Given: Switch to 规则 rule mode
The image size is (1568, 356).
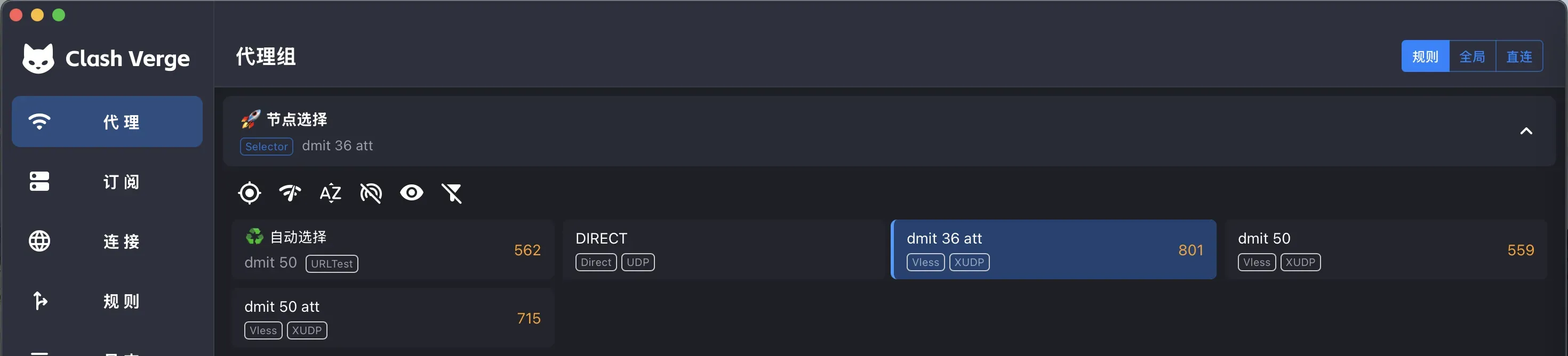Looking at the screenshot, I should [1425, 56].
